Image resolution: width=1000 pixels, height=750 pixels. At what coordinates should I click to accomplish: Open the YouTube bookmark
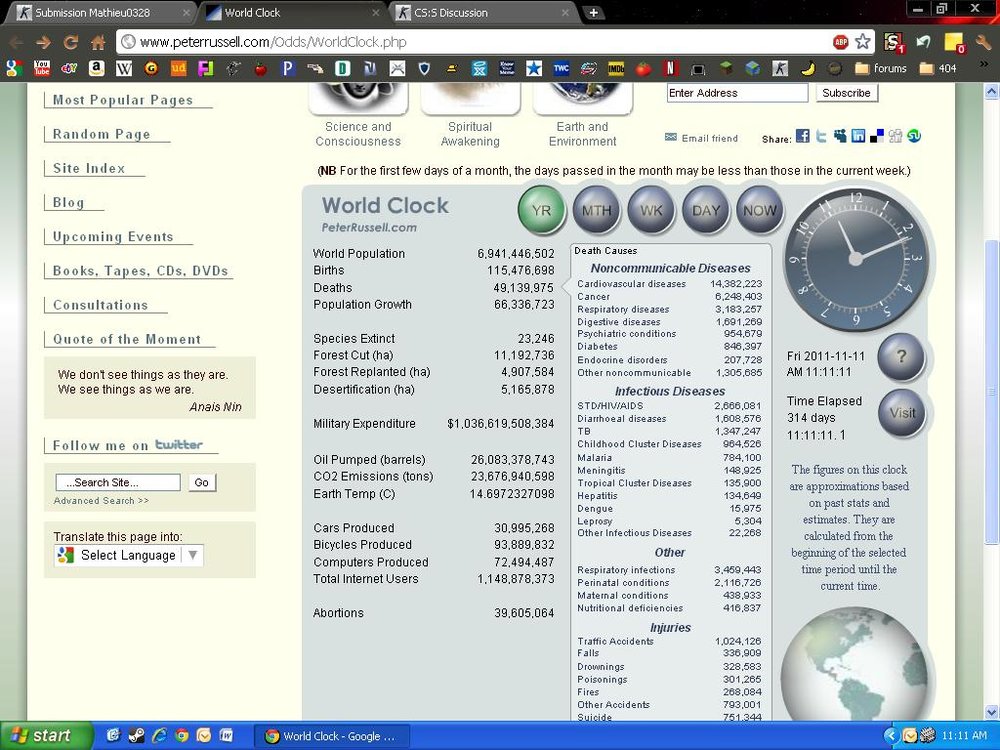[41, 68]
